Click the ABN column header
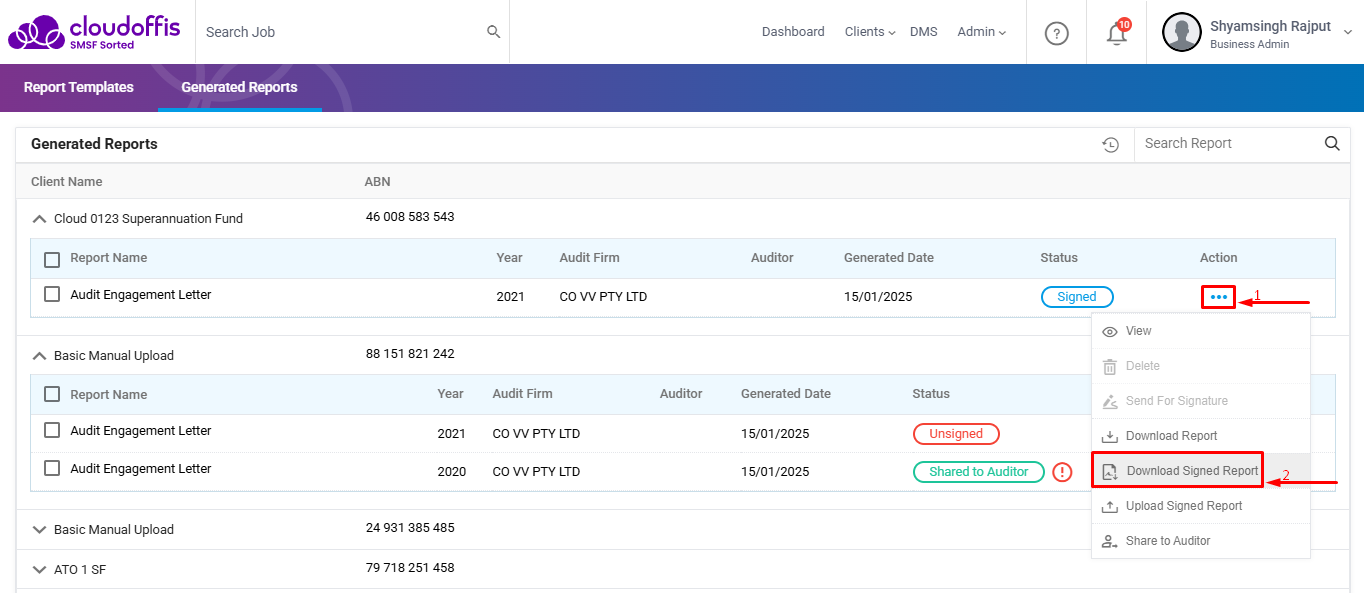The width and height of the screenshot is (1364, 593). point(378,182)
